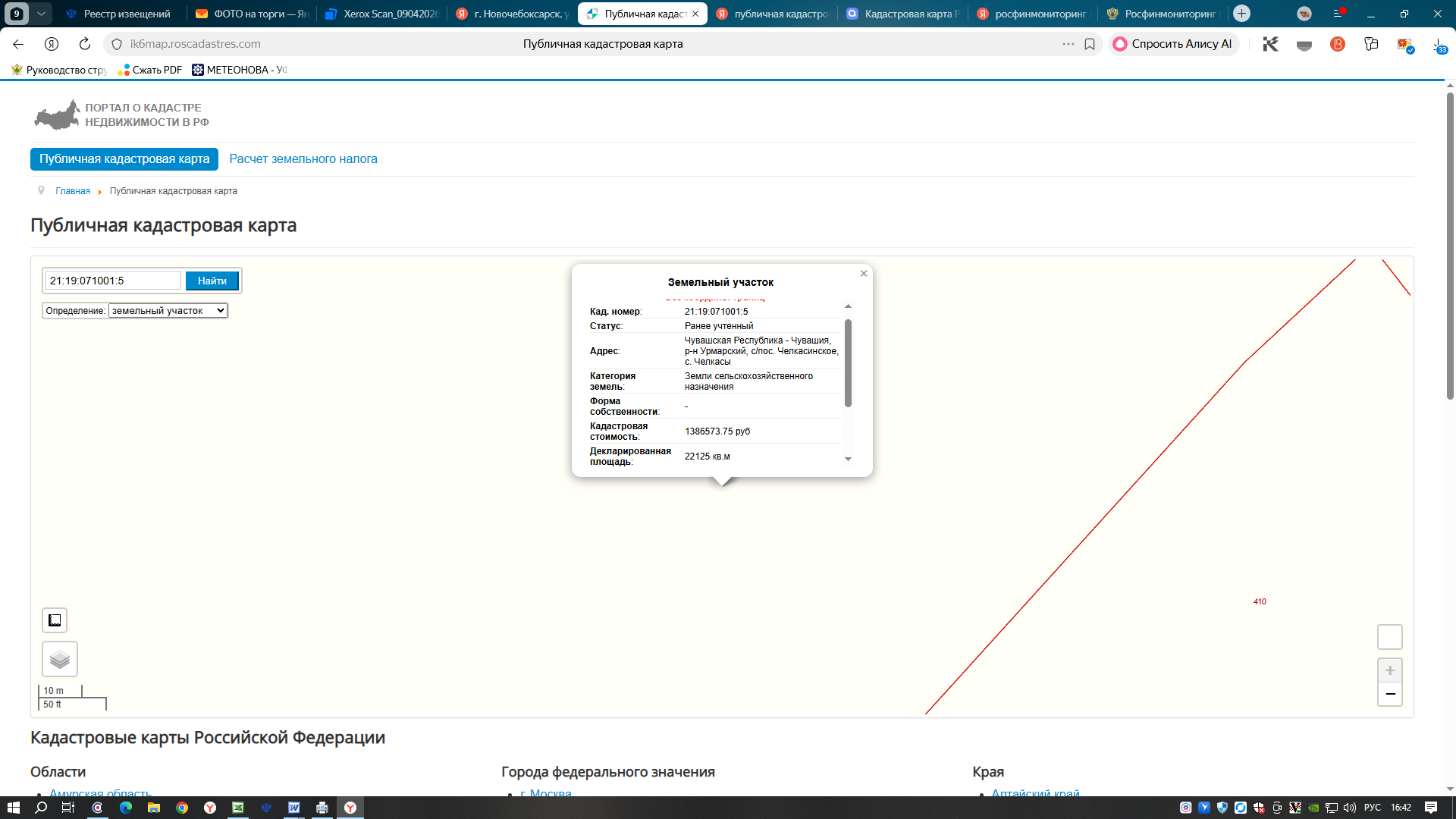Viewport: 1456px width, 819px height.
Task: Reload the page with refresh icon
Action: click(x=85, y=44)
